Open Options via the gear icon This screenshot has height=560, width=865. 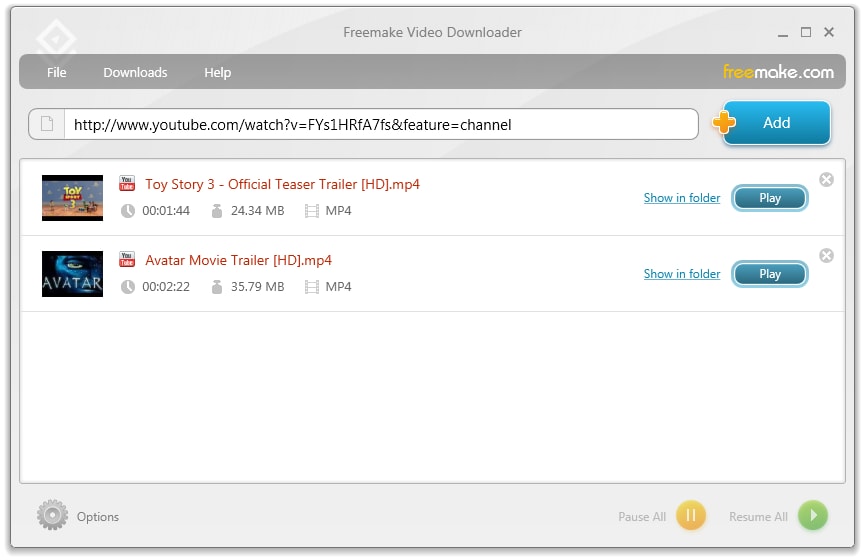[x=52, y=515]
